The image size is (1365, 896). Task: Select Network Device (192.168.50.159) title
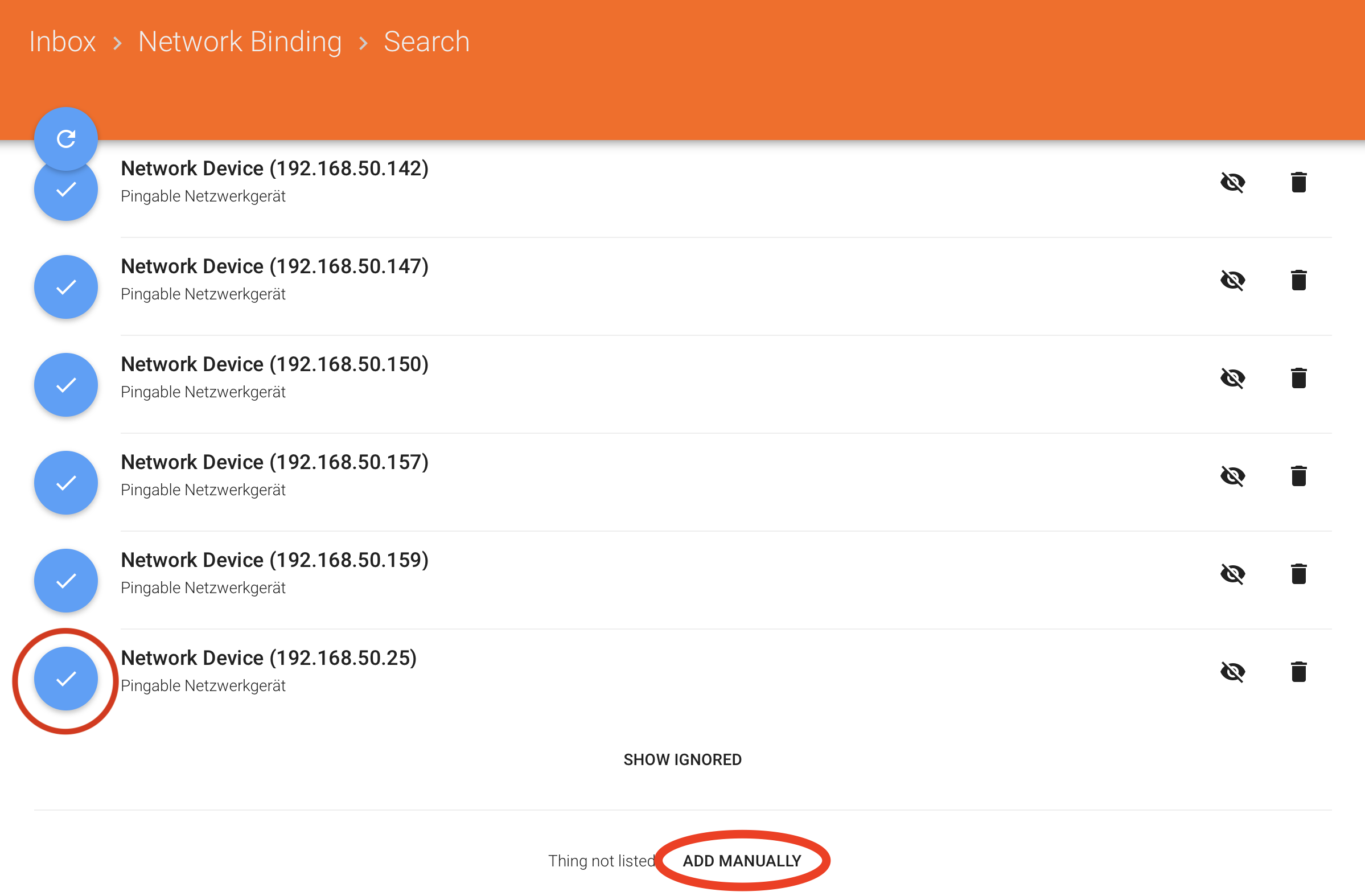(x=275, y=561)
